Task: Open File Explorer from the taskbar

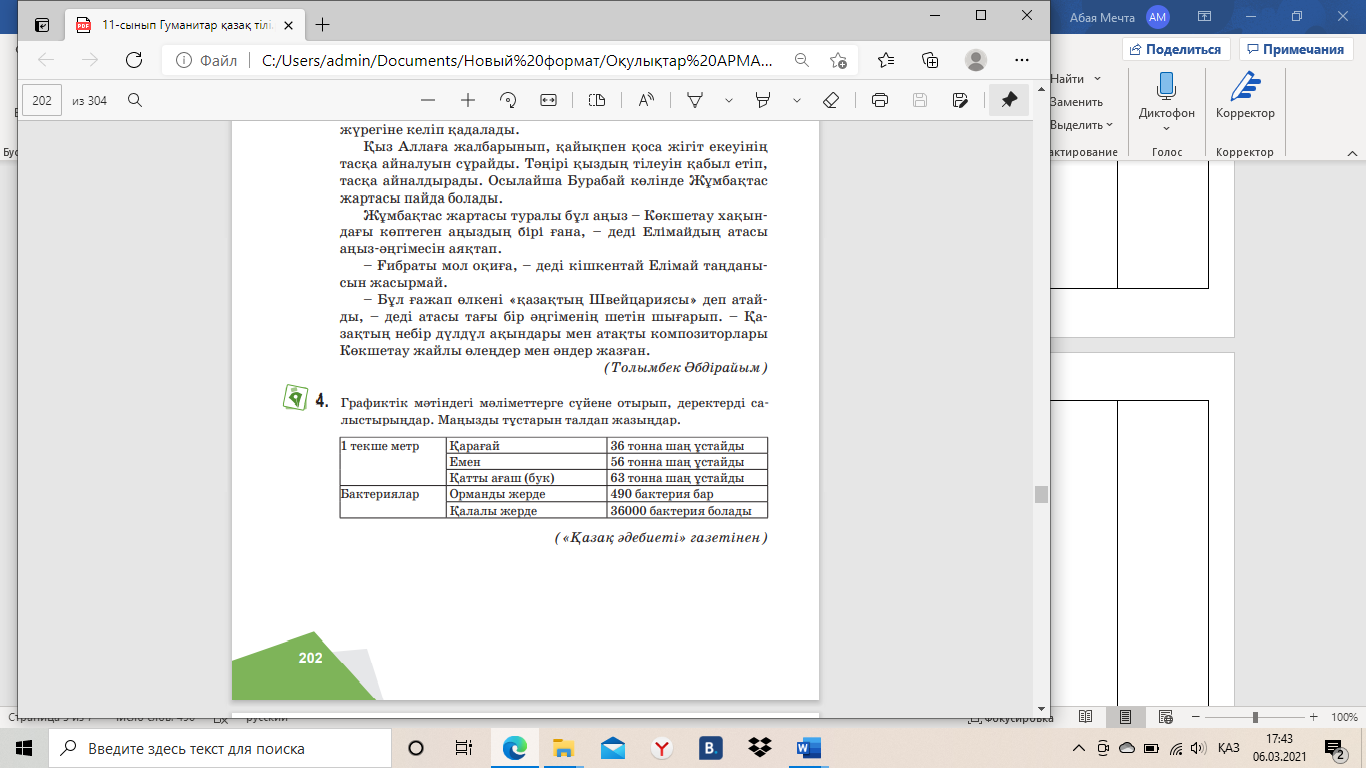Action: 563,748
